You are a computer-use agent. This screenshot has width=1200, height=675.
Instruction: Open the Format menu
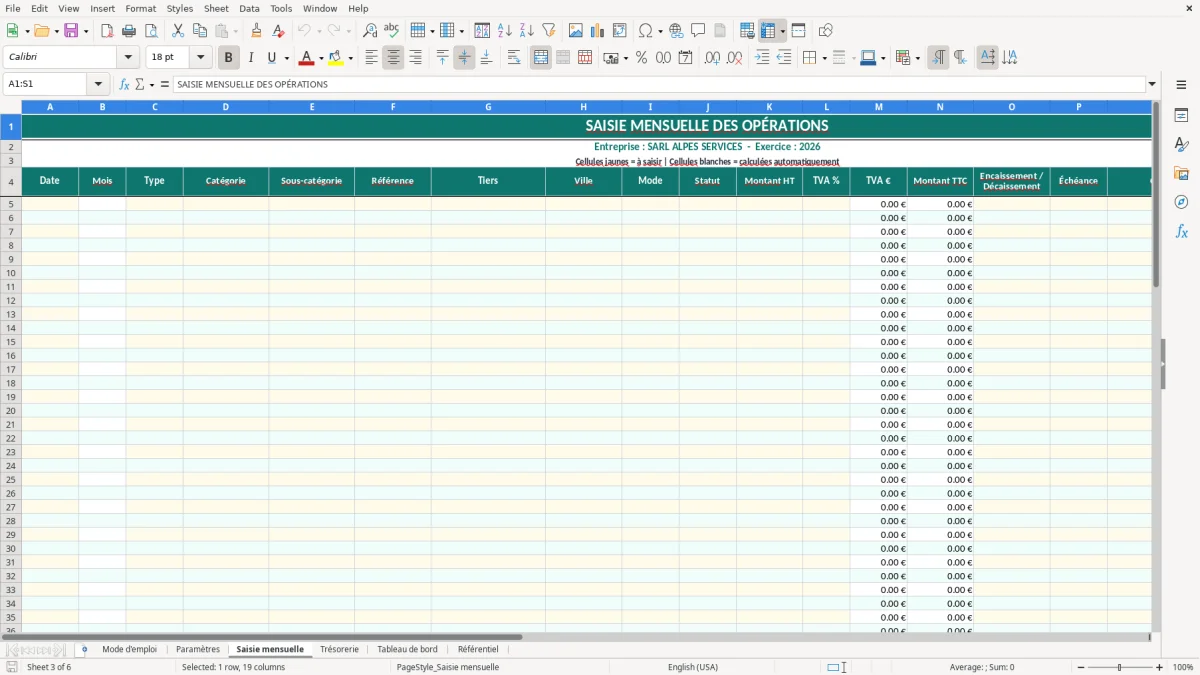(x=140, y=8)
